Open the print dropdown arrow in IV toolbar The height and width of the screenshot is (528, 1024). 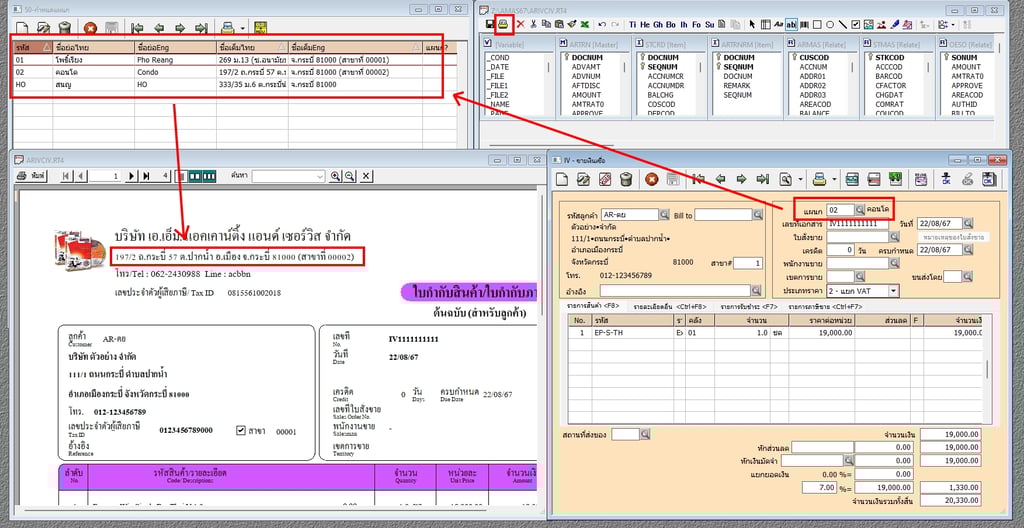tap(835, 179)
